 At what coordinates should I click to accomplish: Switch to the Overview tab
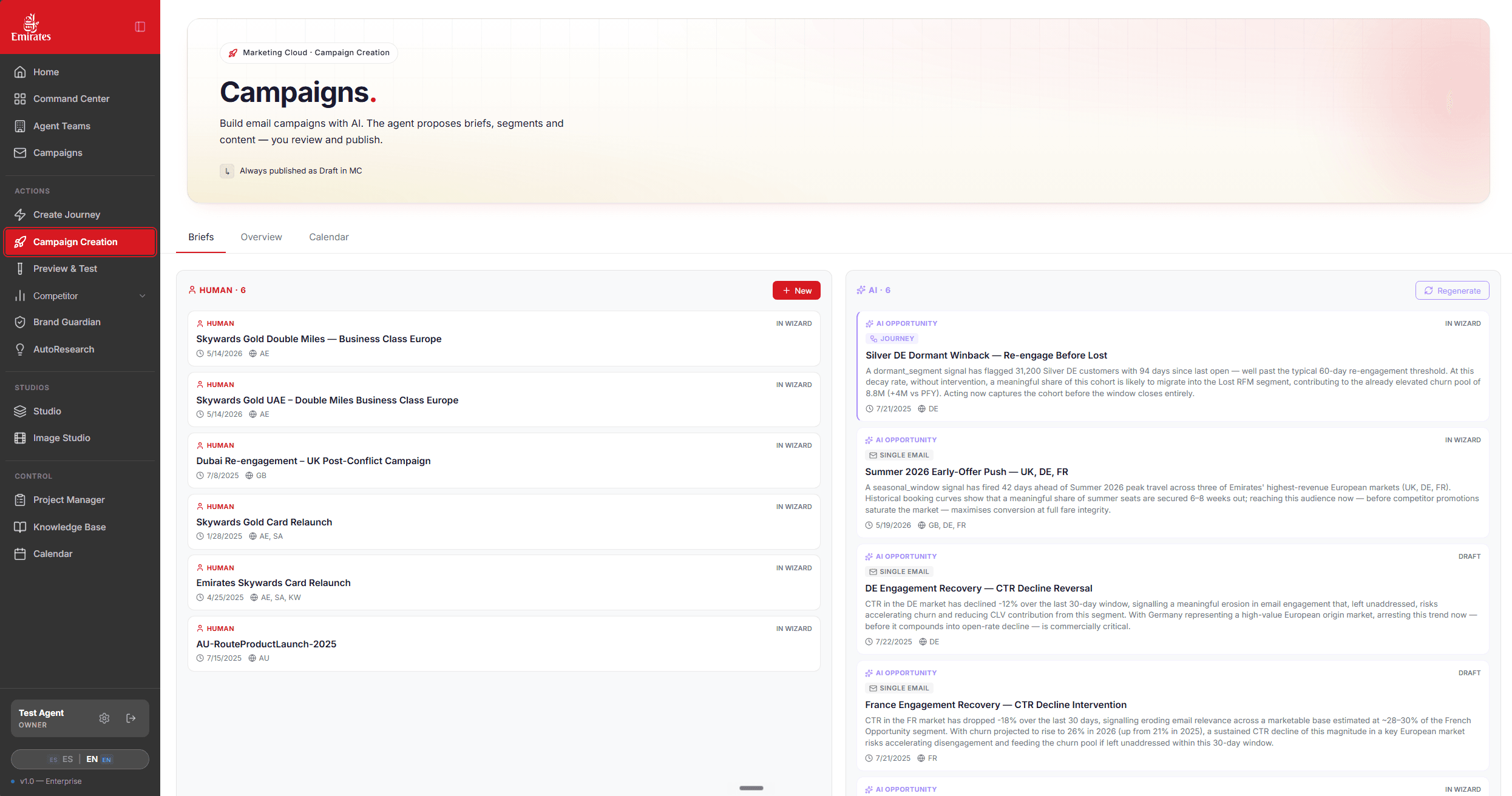261,237
